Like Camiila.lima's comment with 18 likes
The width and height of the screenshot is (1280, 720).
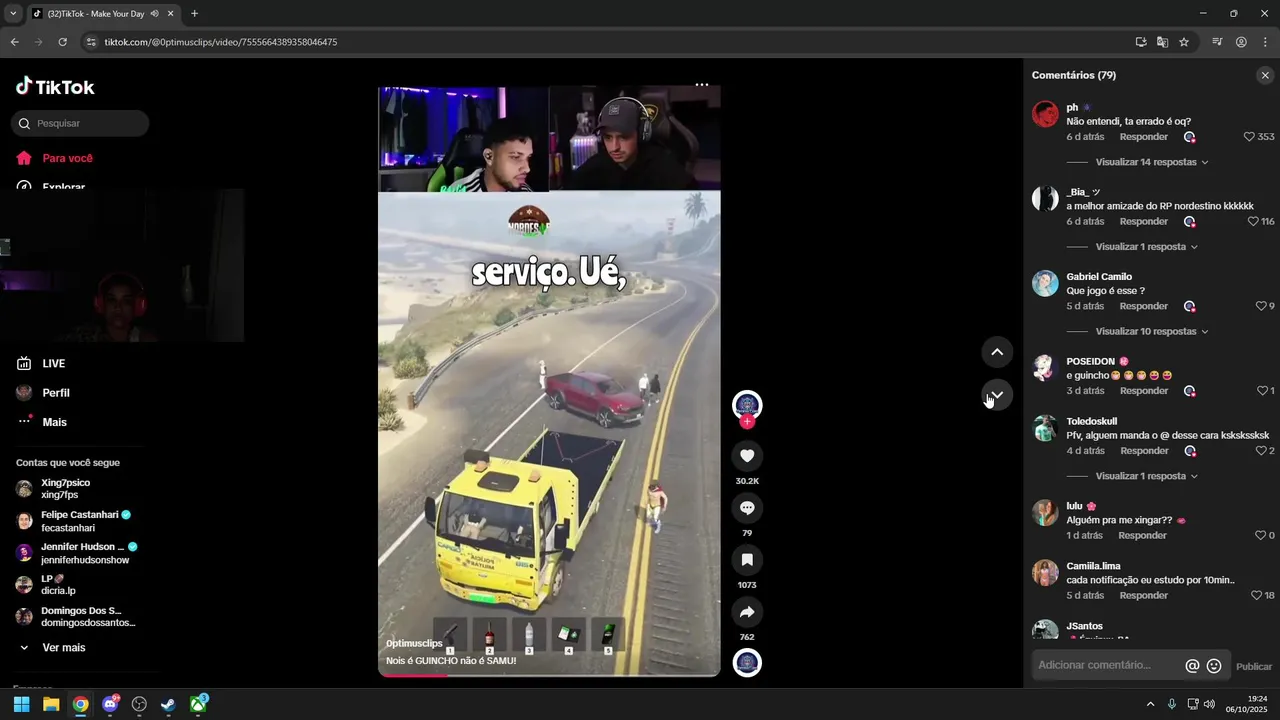pyautogui.click(x=1256, y=596)
